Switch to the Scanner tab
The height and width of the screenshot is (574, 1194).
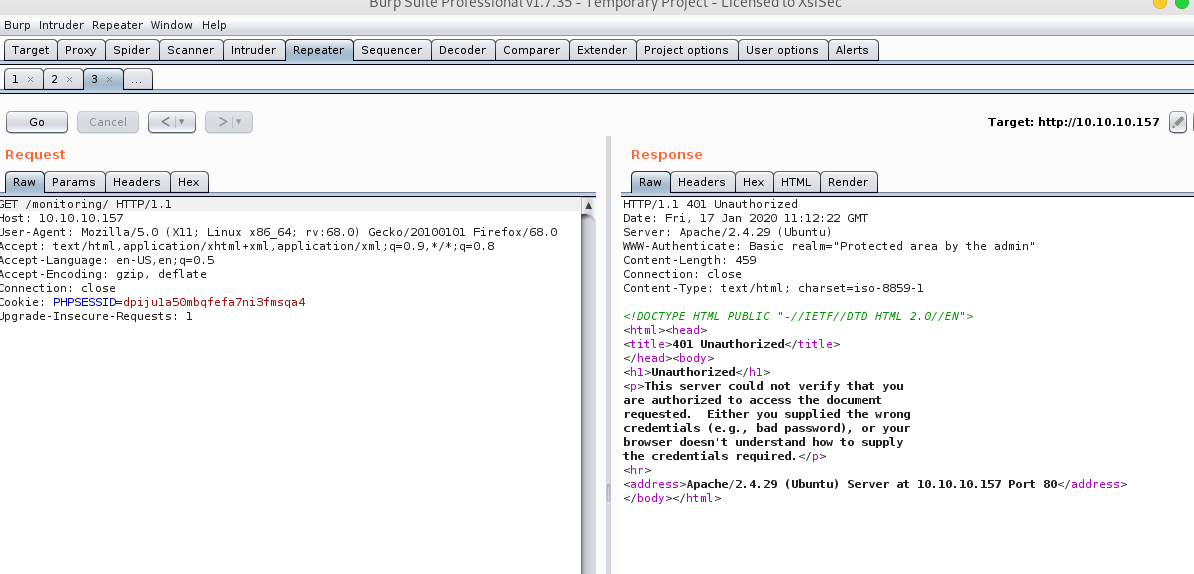190,50
